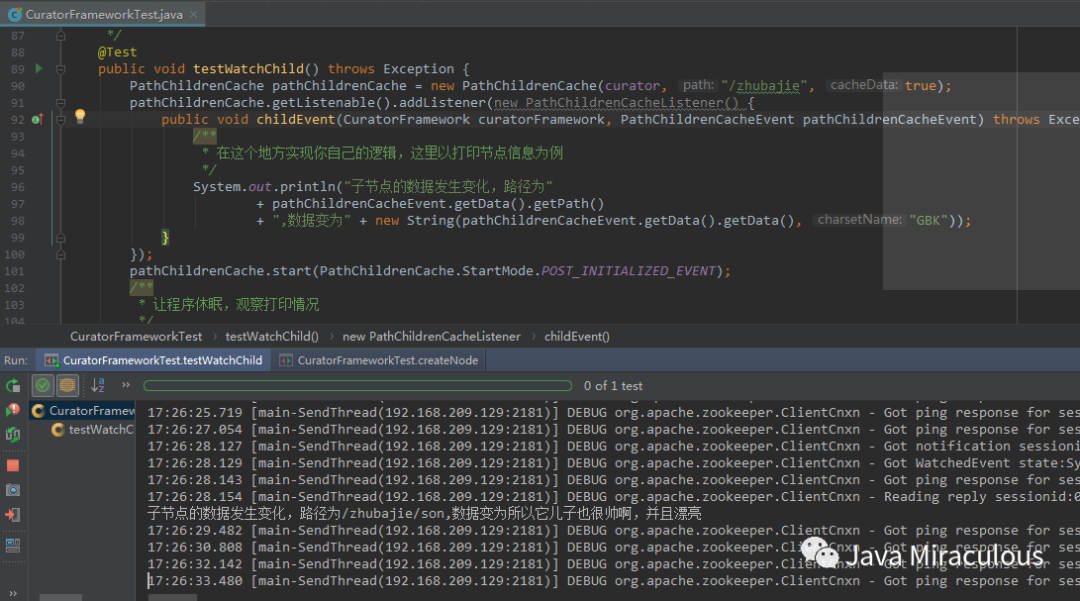Click CuratorFrameworkTest breadcrumb

tap(136, 337)
